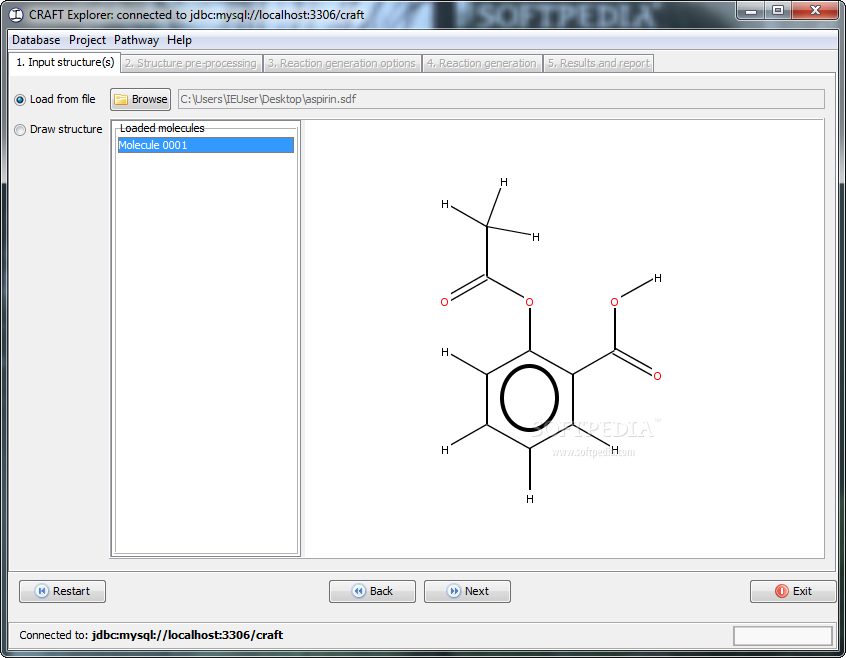Minimize the CRAFT Explorer window
Image resolution: width=846 pixels, height=658 pixels.
click(751, 10)
